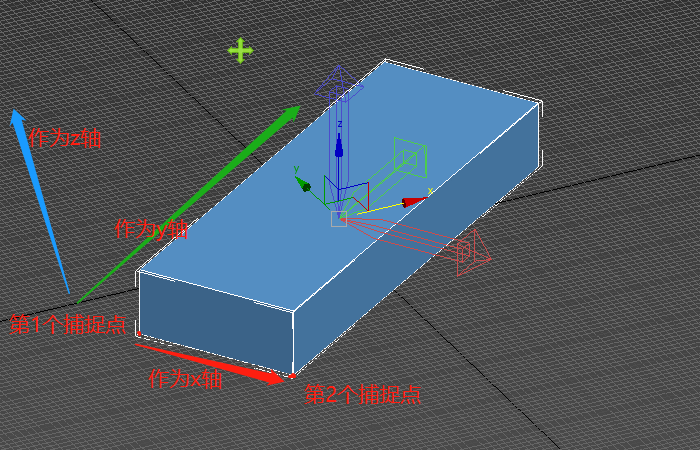This screenshot has width=700, height=450.
Task: Select the red X-axis gizmo arrowhead
Action: pos(413,202)
